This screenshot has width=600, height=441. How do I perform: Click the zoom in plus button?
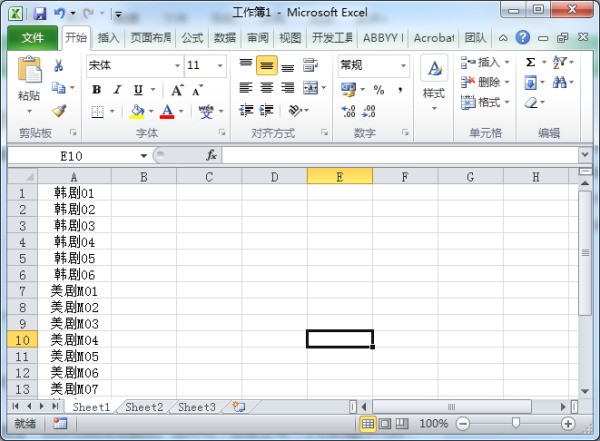click(x=568, y=423)
